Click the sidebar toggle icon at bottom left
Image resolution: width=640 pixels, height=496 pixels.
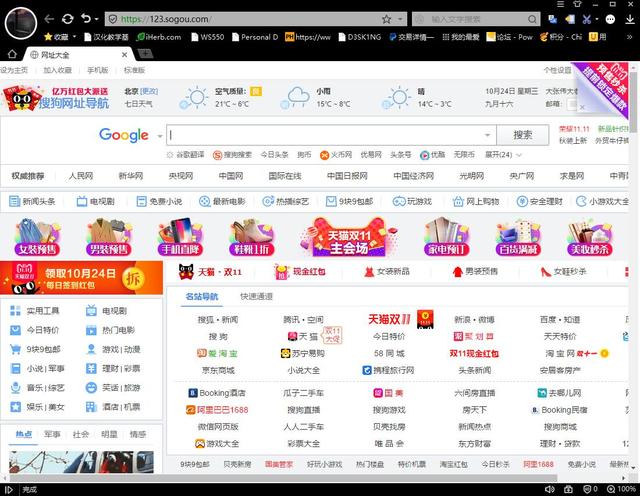click(x=9, y=489)
